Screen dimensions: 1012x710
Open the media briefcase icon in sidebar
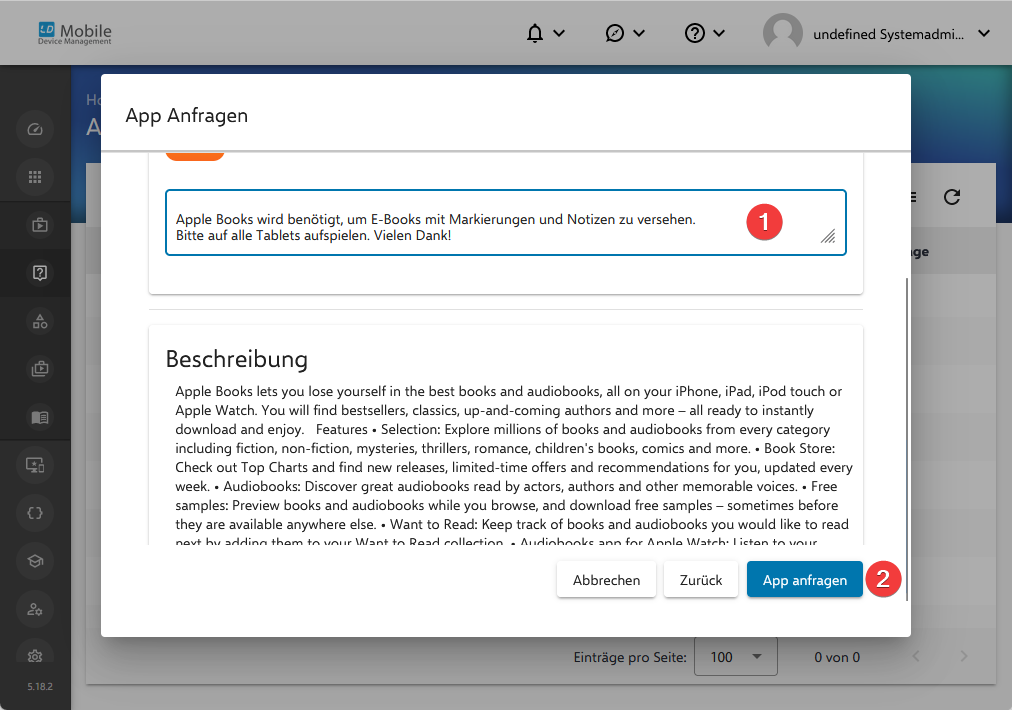coord(39,225)
